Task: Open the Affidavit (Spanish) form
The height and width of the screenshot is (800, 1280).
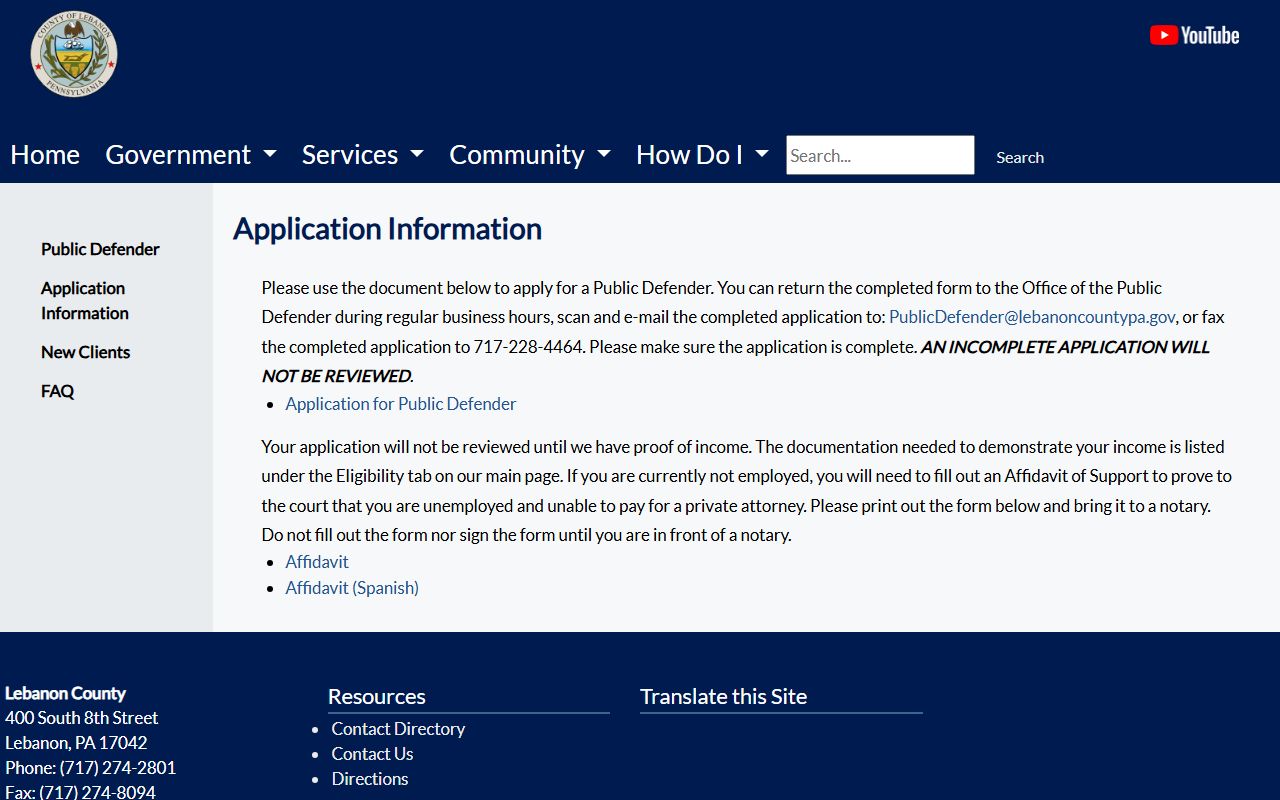Action: [352, 588]
